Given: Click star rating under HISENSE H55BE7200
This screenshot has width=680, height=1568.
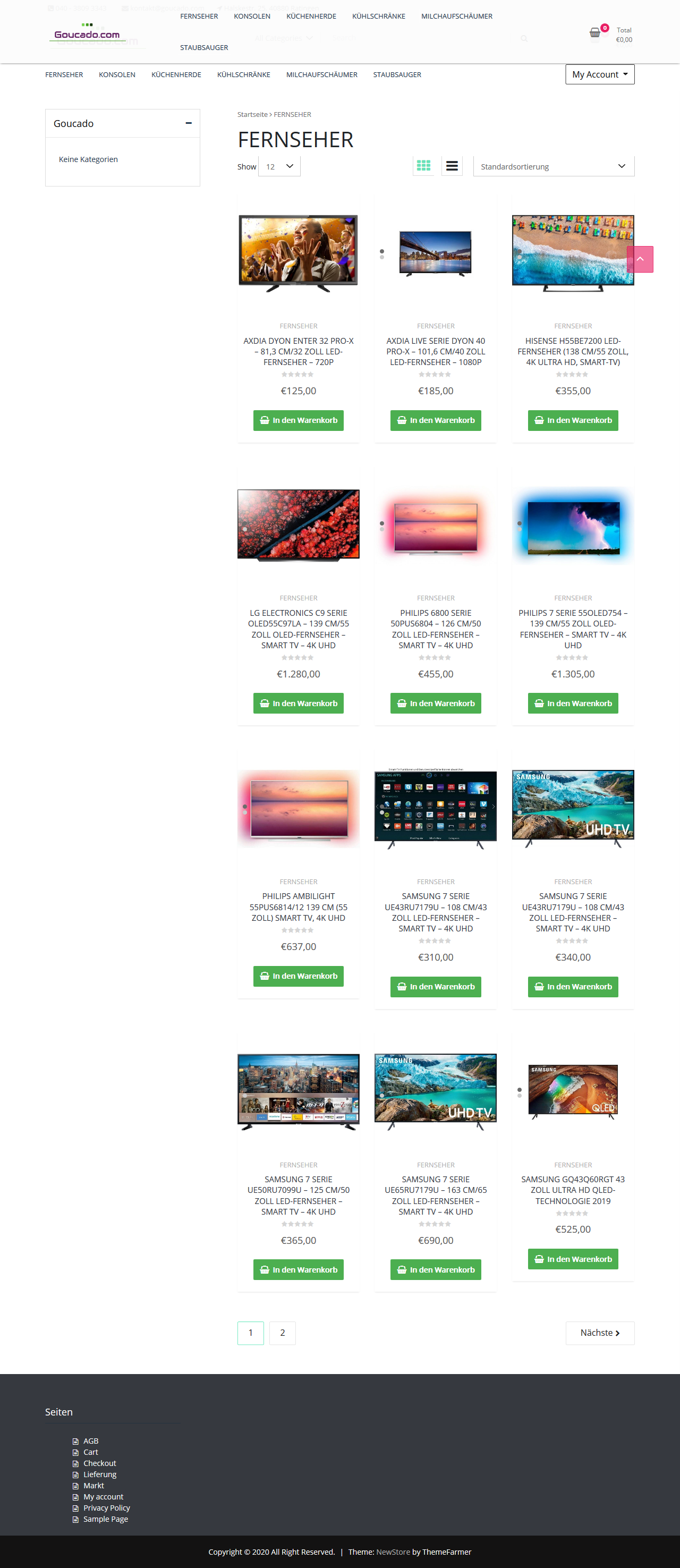Looking at the screenshot, I should pos(572,375).
